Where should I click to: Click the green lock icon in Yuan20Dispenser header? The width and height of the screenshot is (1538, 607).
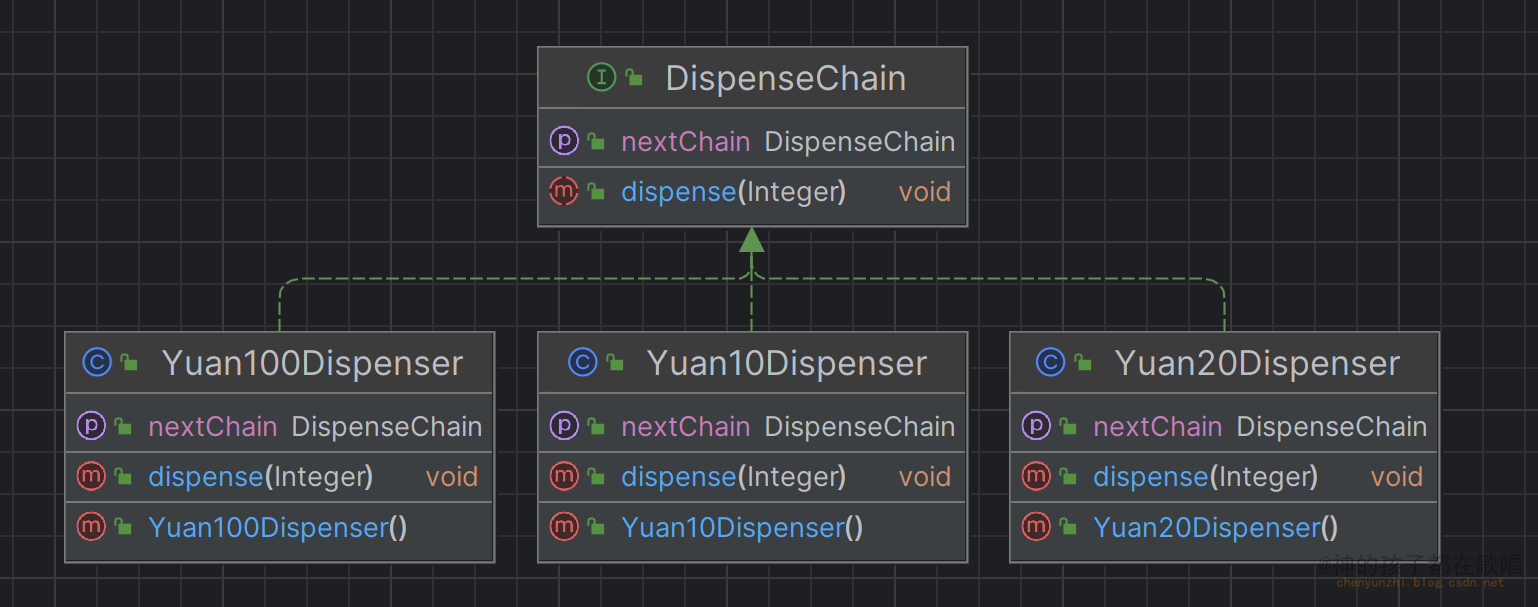[x=1082, y=362]
